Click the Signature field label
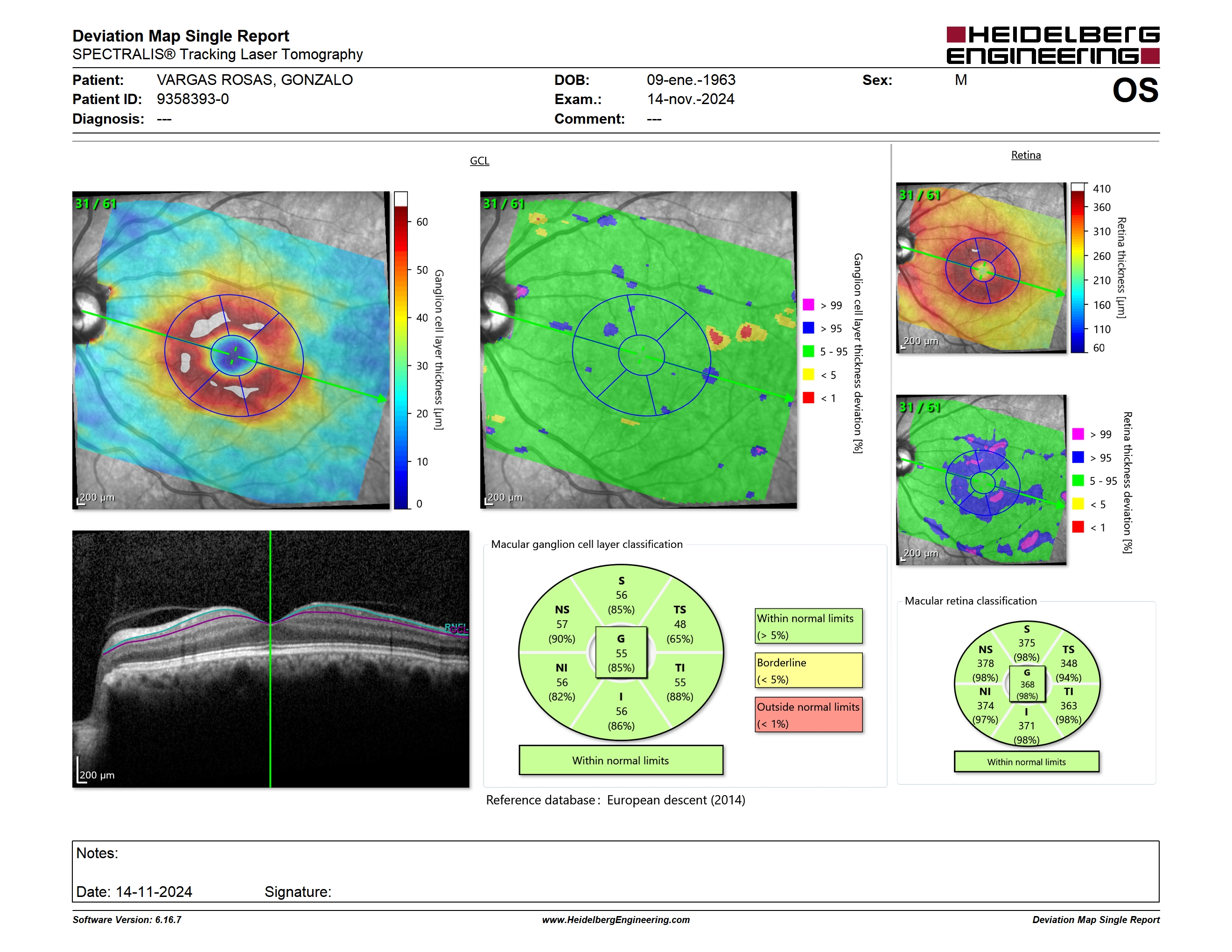Screen dimensions: 1232x952 tap(298, 892)
